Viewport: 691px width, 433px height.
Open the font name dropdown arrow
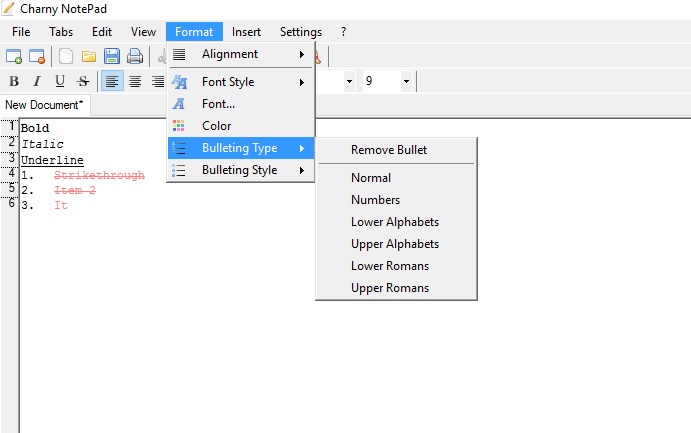(x=349, y=81)
